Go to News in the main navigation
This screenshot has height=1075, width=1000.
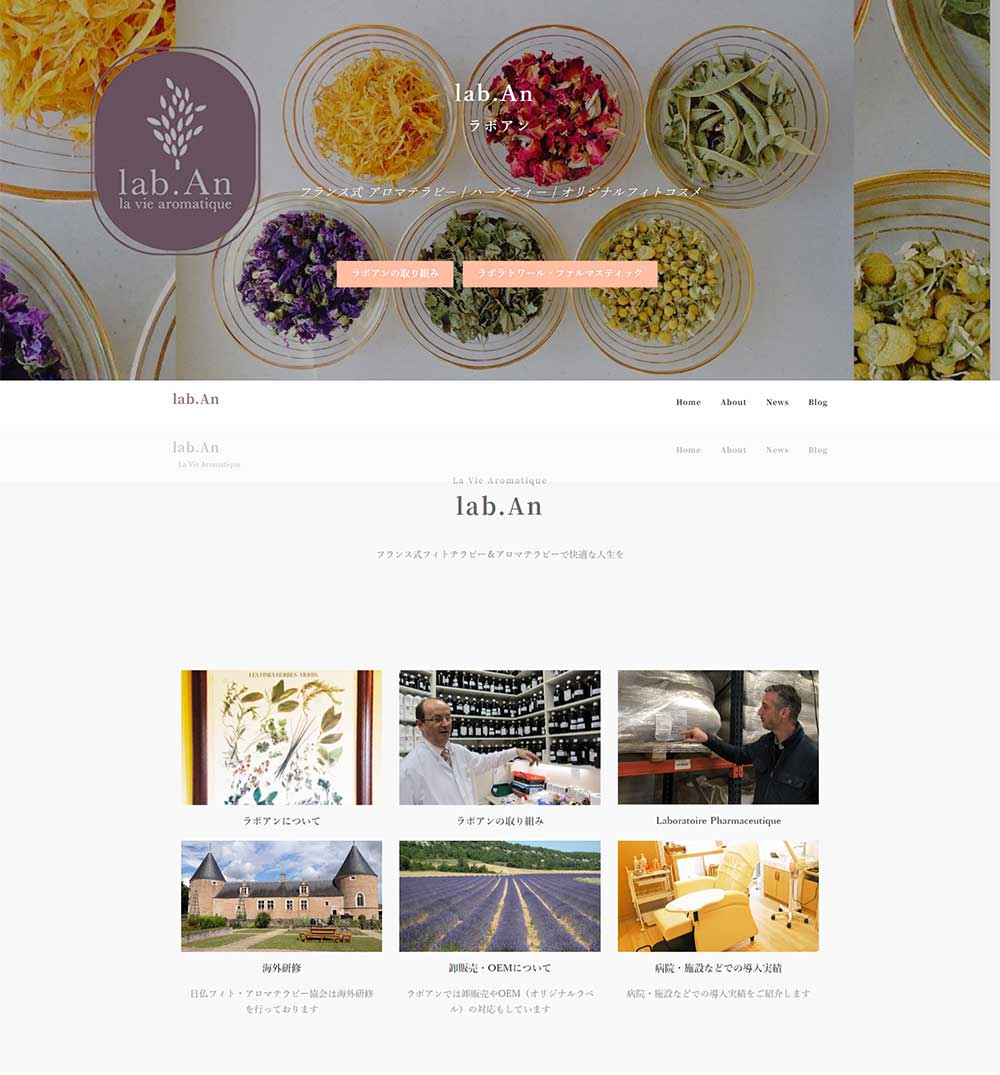777,402
